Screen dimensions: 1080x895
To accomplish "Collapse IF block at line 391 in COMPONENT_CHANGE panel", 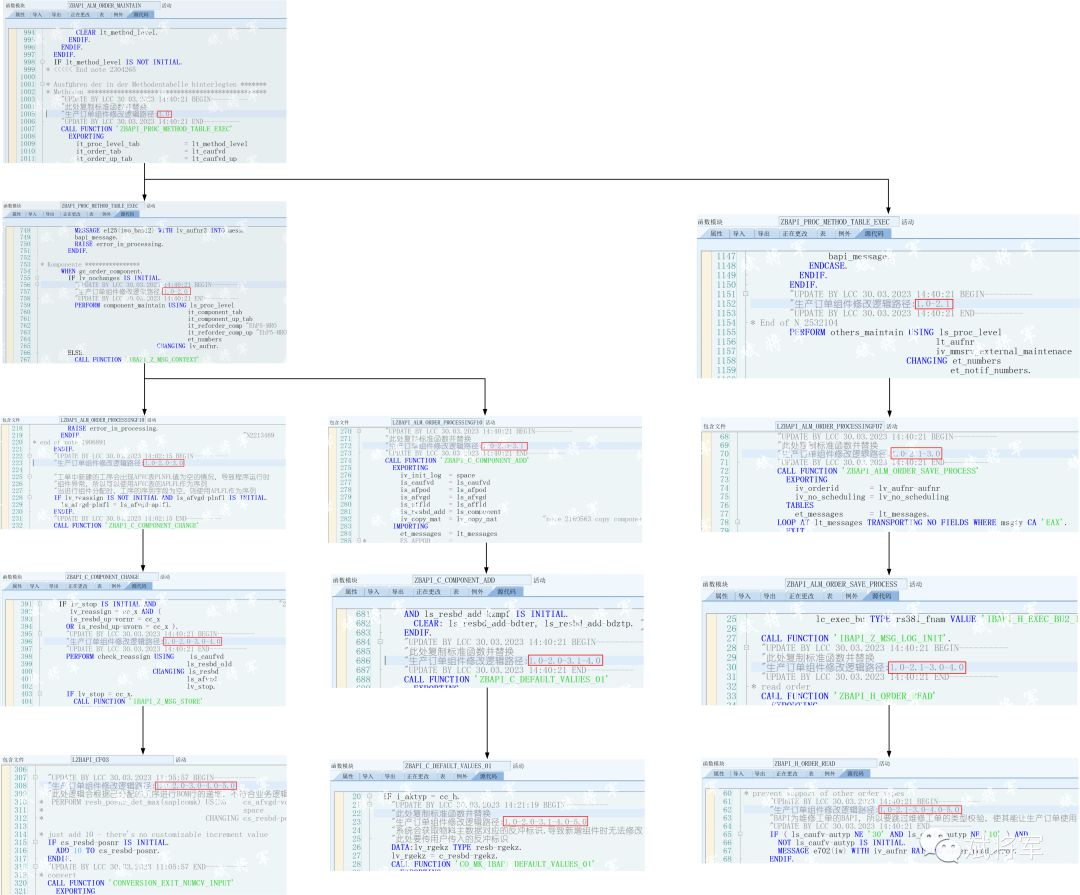I will click(x=40, y=604).
